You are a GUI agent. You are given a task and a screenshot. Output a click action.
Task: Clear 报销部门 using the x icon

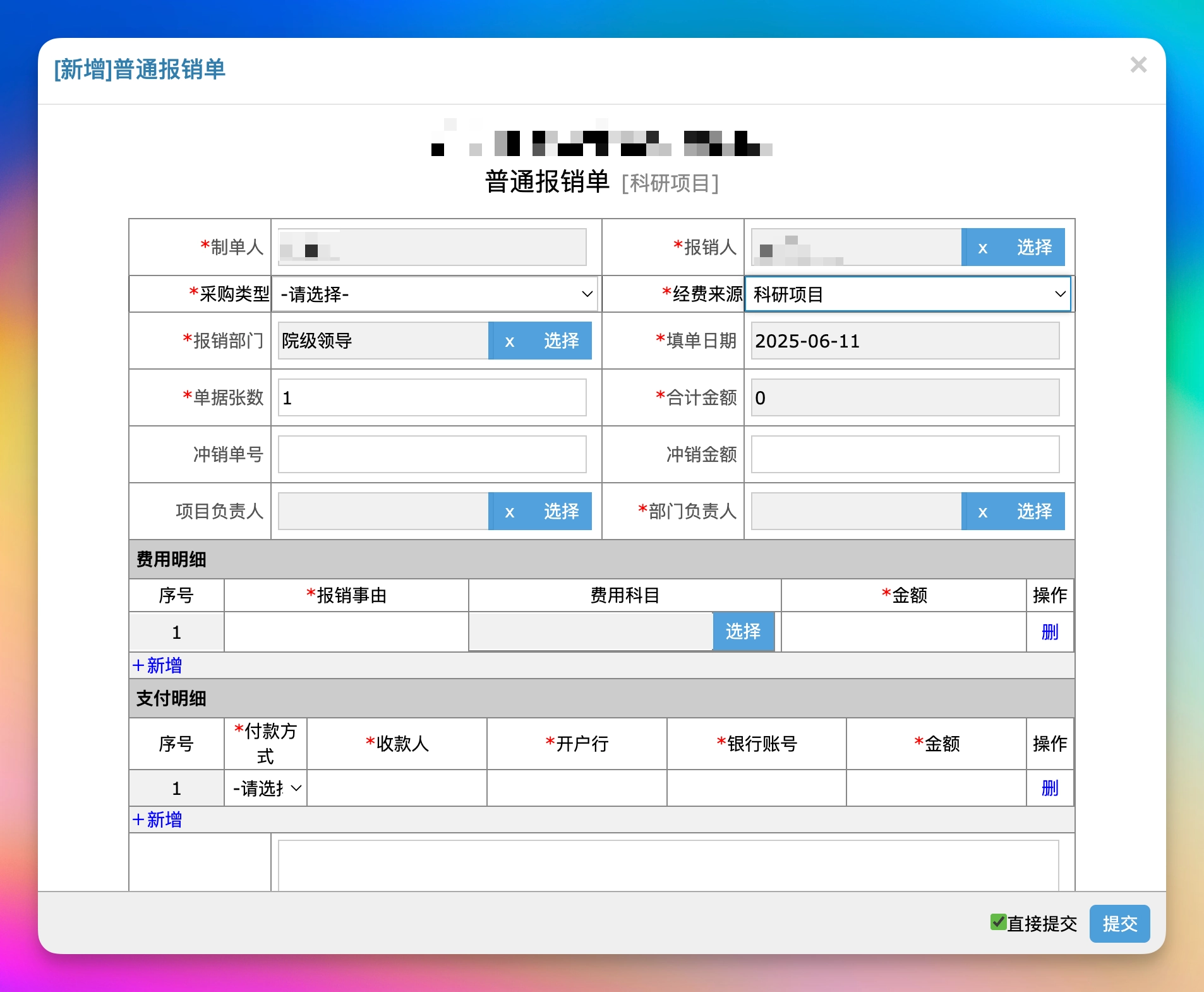tap(509, 341)
